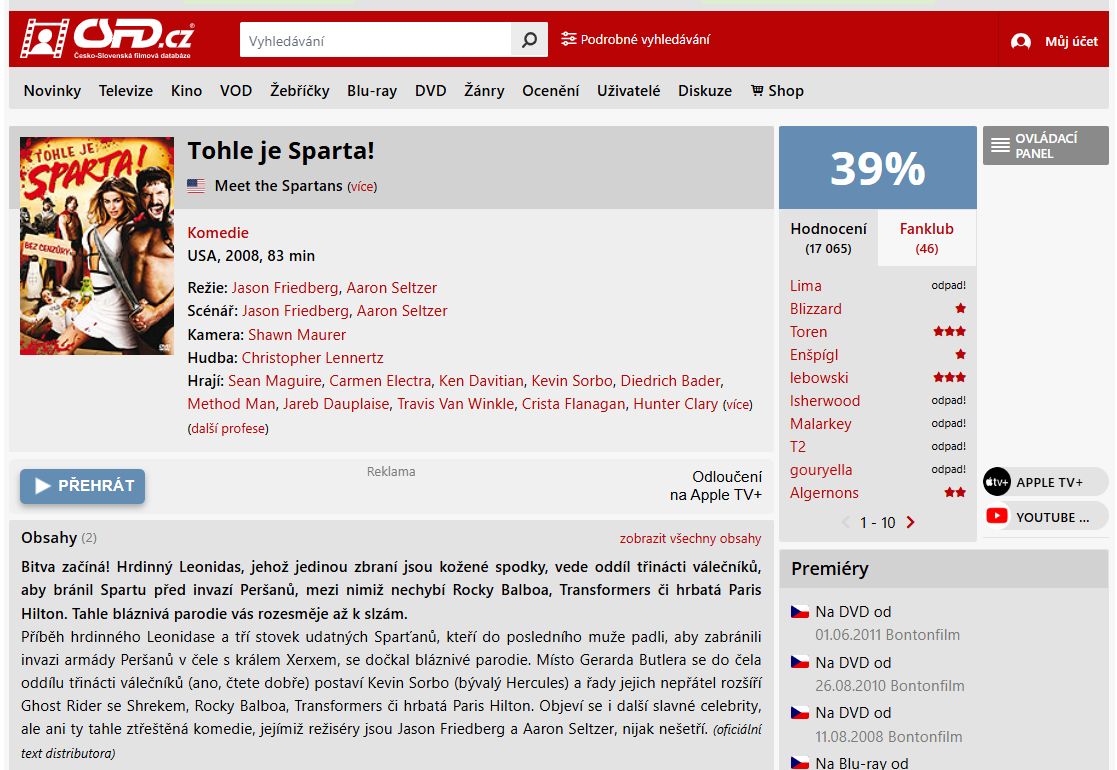Open actor Diedrich Bader's page
The height and width of the screenshot is (770, 1117).
(670, 380)
